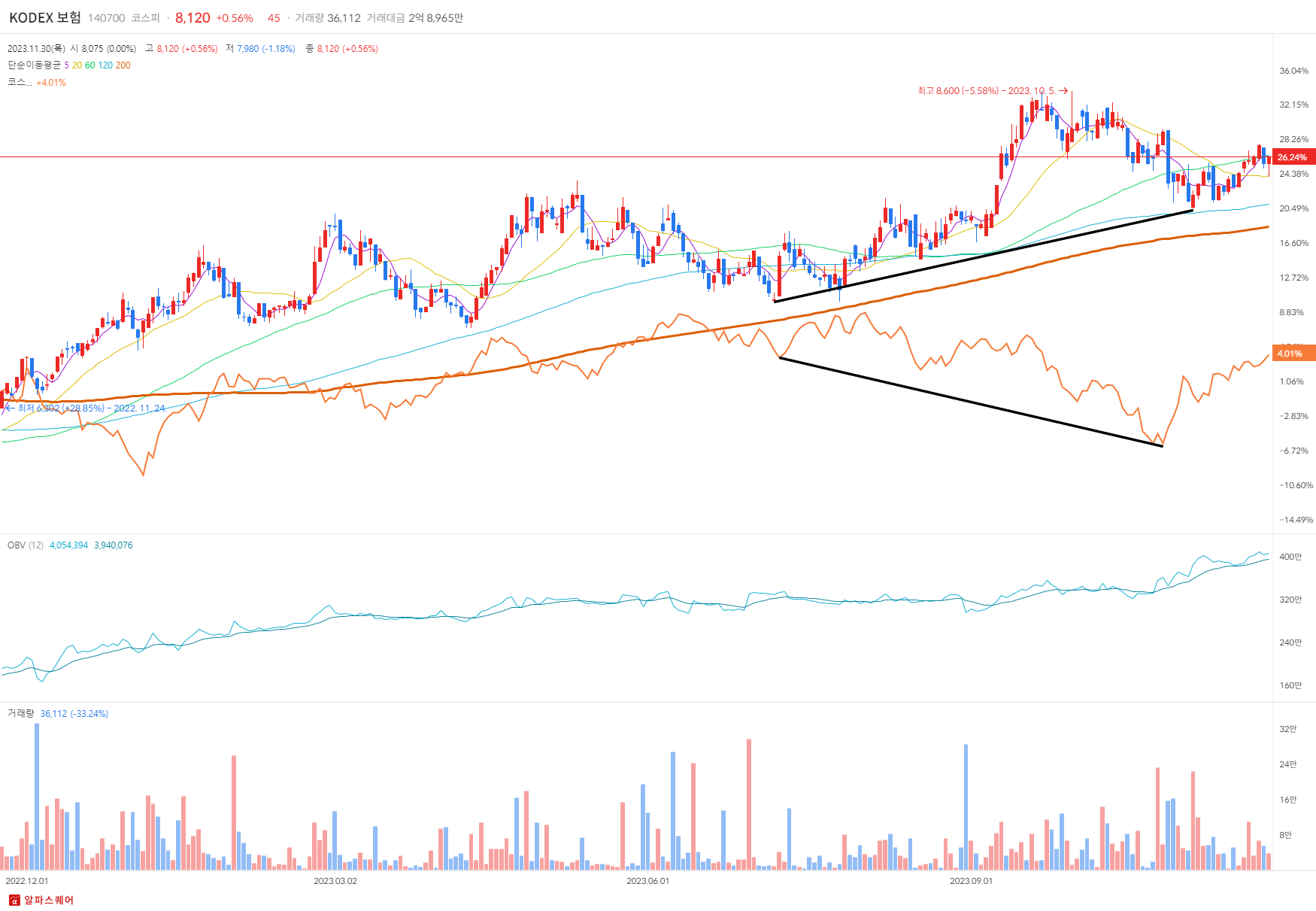Click the +0.56% change in header

(x=235, y=18)
